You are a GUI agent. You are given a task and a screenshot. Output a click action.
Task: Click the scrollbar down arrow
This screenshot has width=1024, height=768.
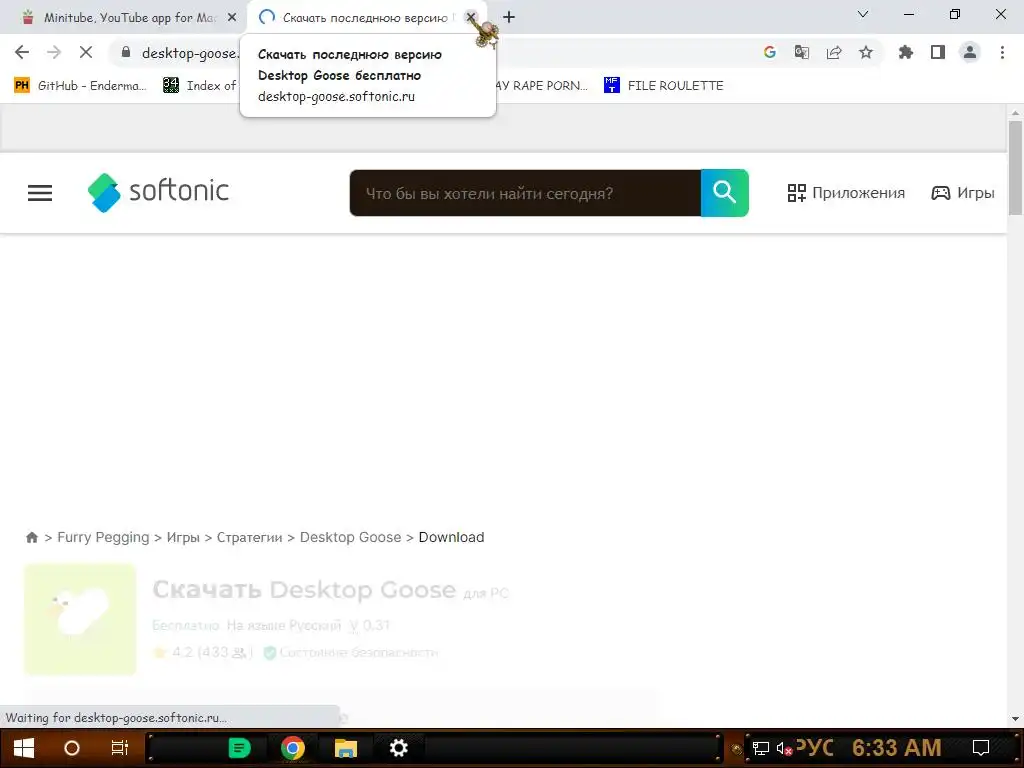[x=1015, y=719]
